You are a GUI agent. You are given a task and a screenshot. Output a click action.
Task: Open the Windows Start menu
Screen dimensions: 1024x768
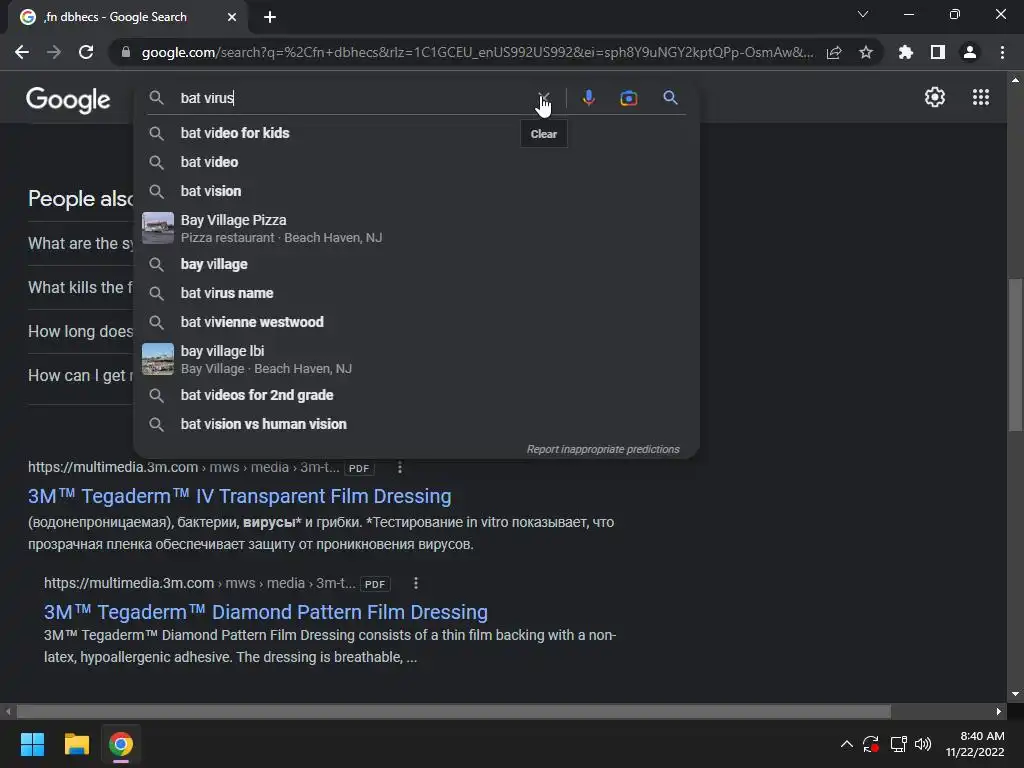click(x=32, y=744)
